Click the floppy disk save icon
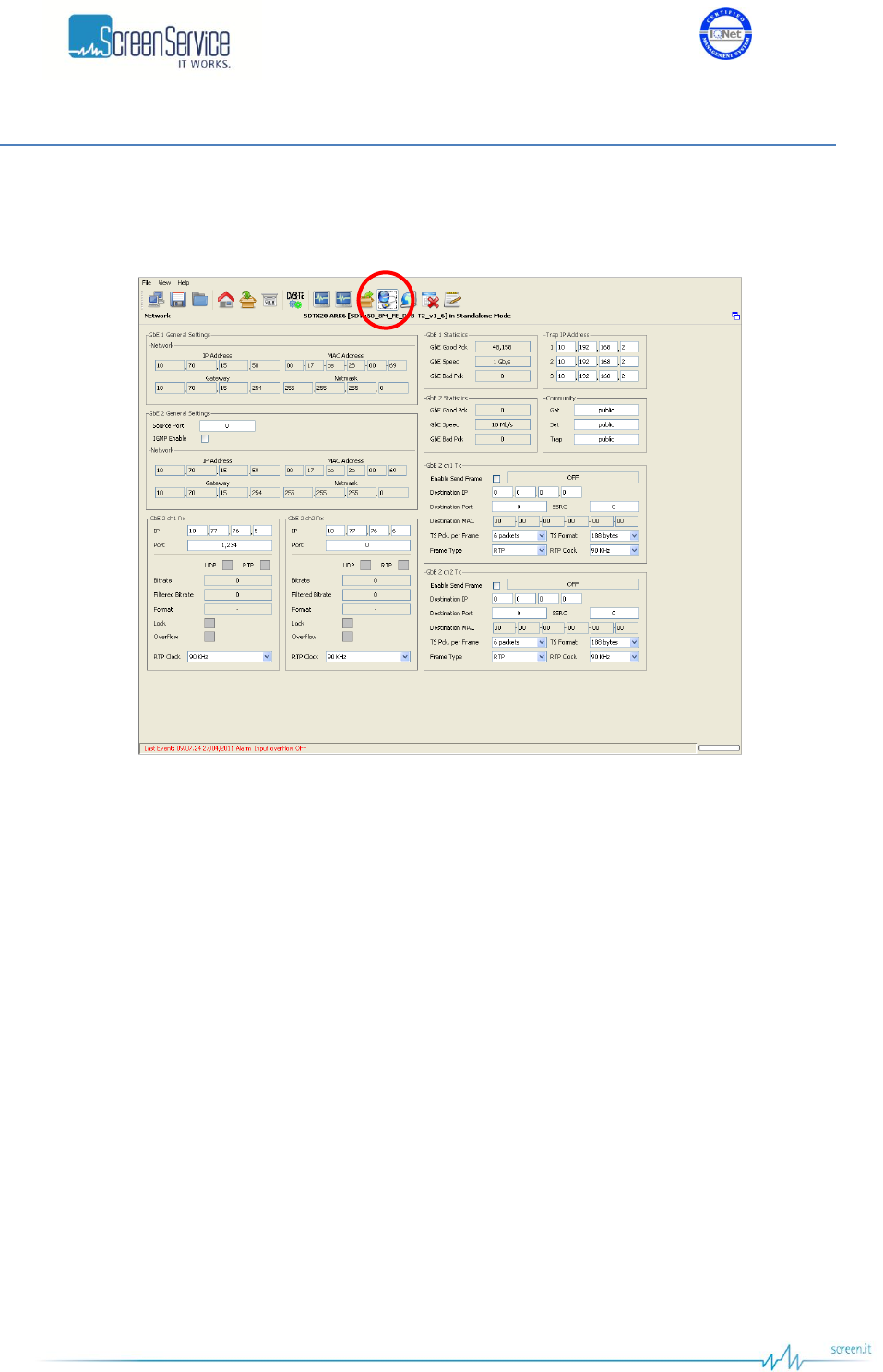 pos(178,299)
